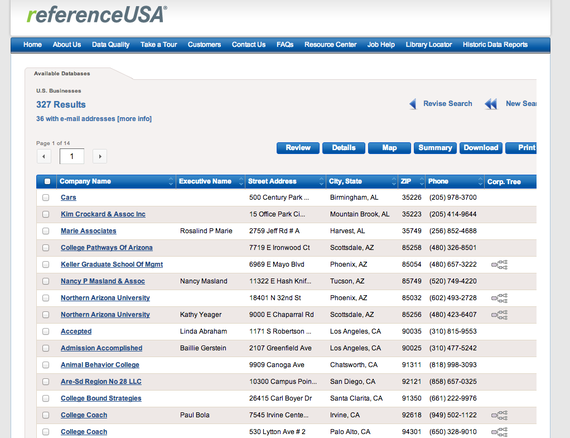Open Job Help nav item
Screen dimensions: 570x438
pos(381,45)
